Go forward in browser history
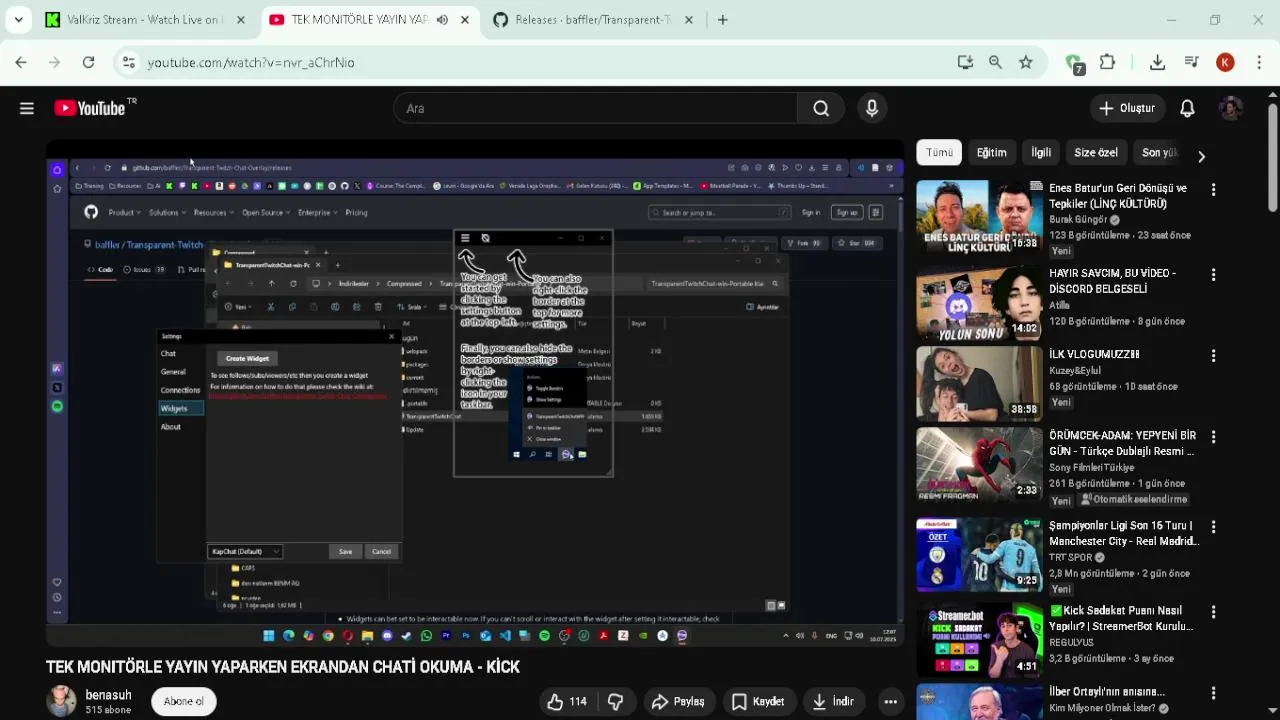The height and width of the screenshot is (720, 1280). [54, 62]
